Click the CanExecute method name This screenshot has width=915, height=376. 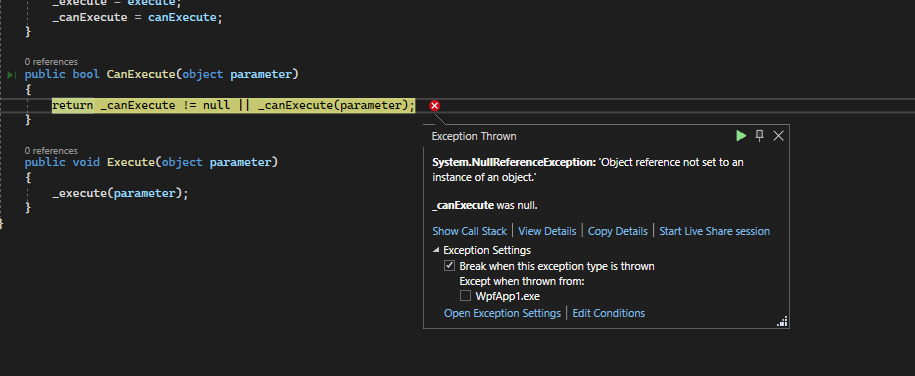(141, 74)
